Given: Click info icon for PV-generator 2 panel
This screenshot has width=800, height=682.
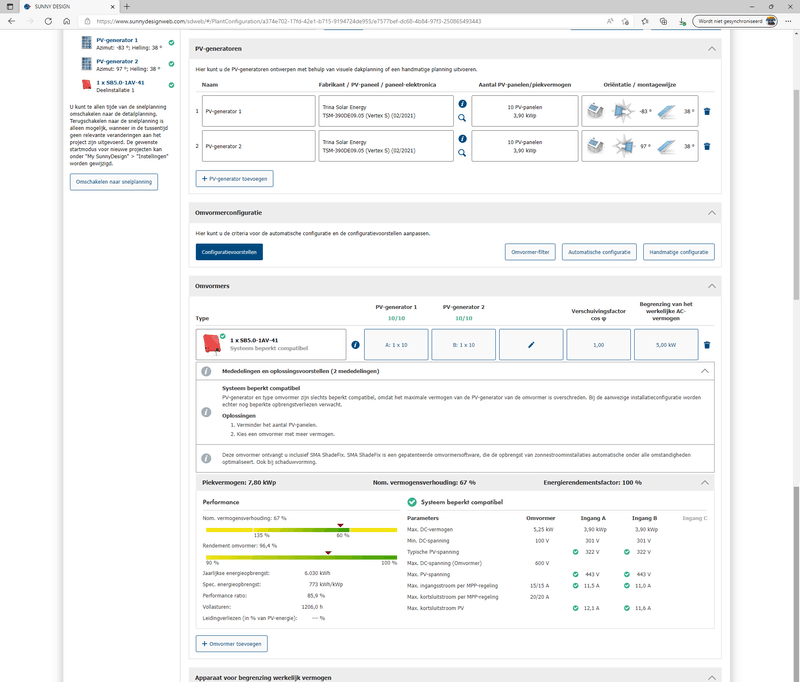Looking at the screenshot, I should (x=462, y=139).
